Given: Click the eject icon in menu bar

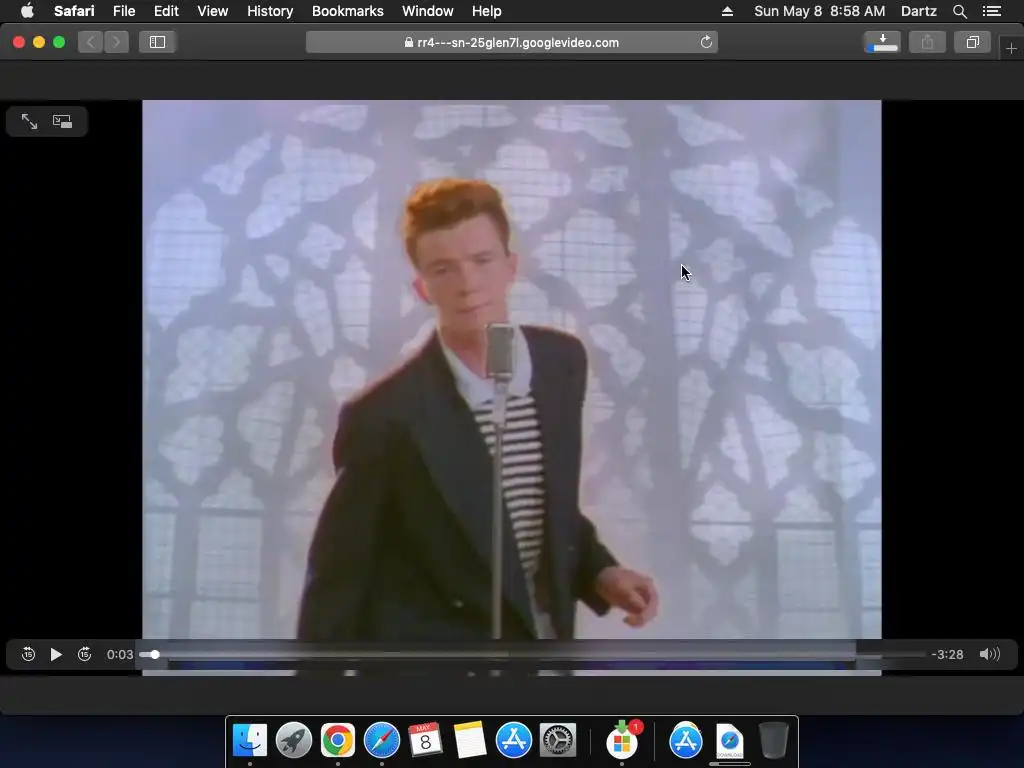Looking at the screenshot, I should pos(727,11).
